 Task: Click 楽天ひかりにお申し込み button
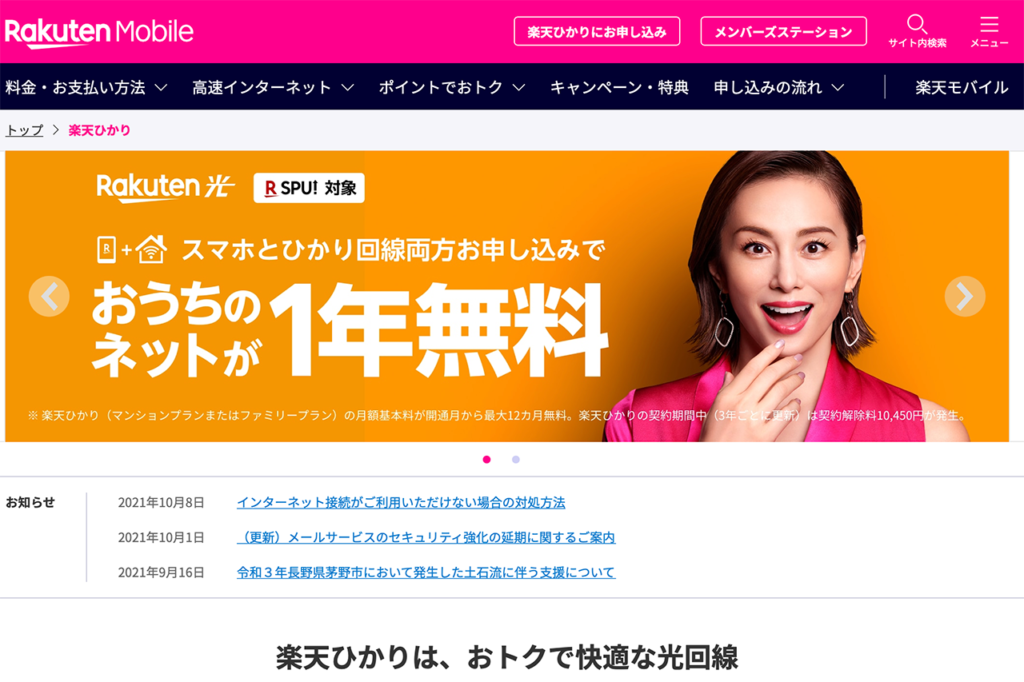pos(597,31)
